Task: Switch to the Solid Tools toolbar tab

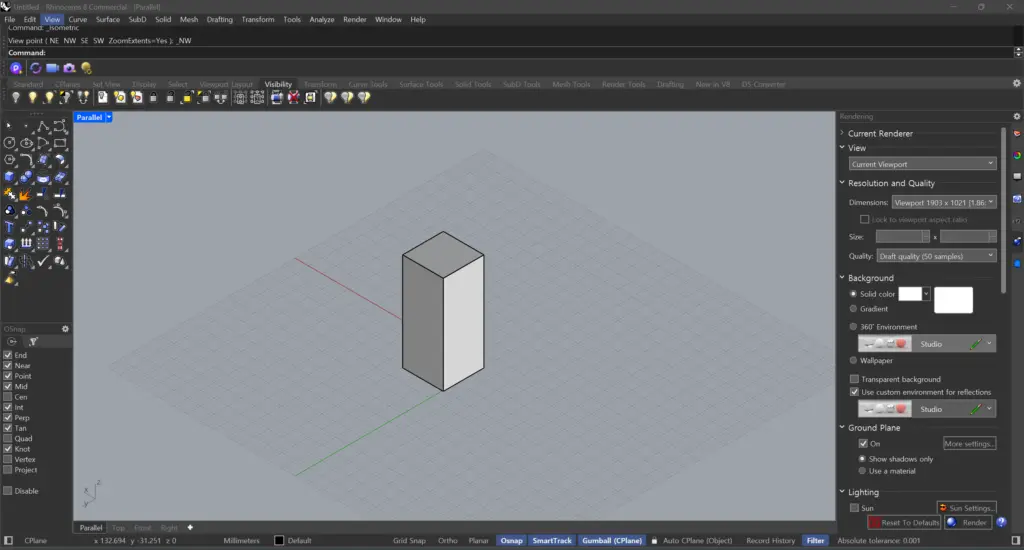Action: (473, 84)
